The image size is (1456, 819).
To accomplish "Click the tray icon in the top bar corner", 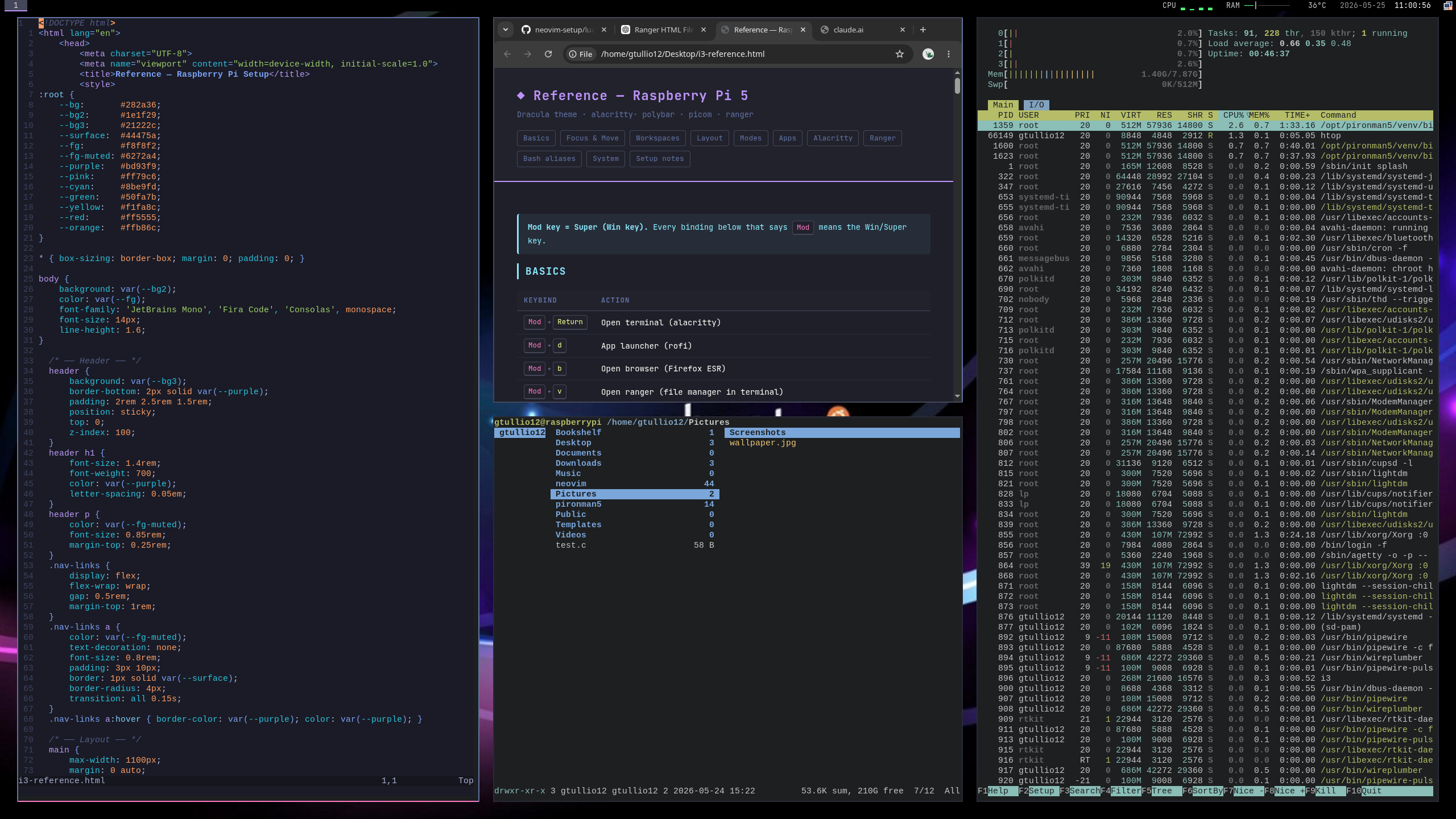I will point(1448,6).
